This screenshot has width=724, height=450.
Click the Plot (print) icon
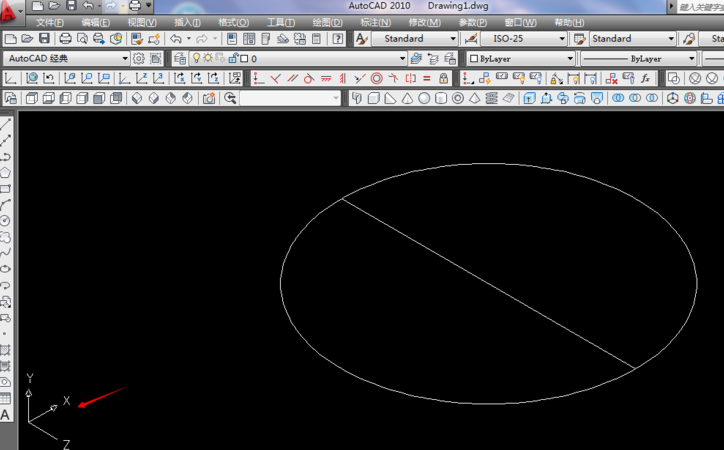(65, 39)
